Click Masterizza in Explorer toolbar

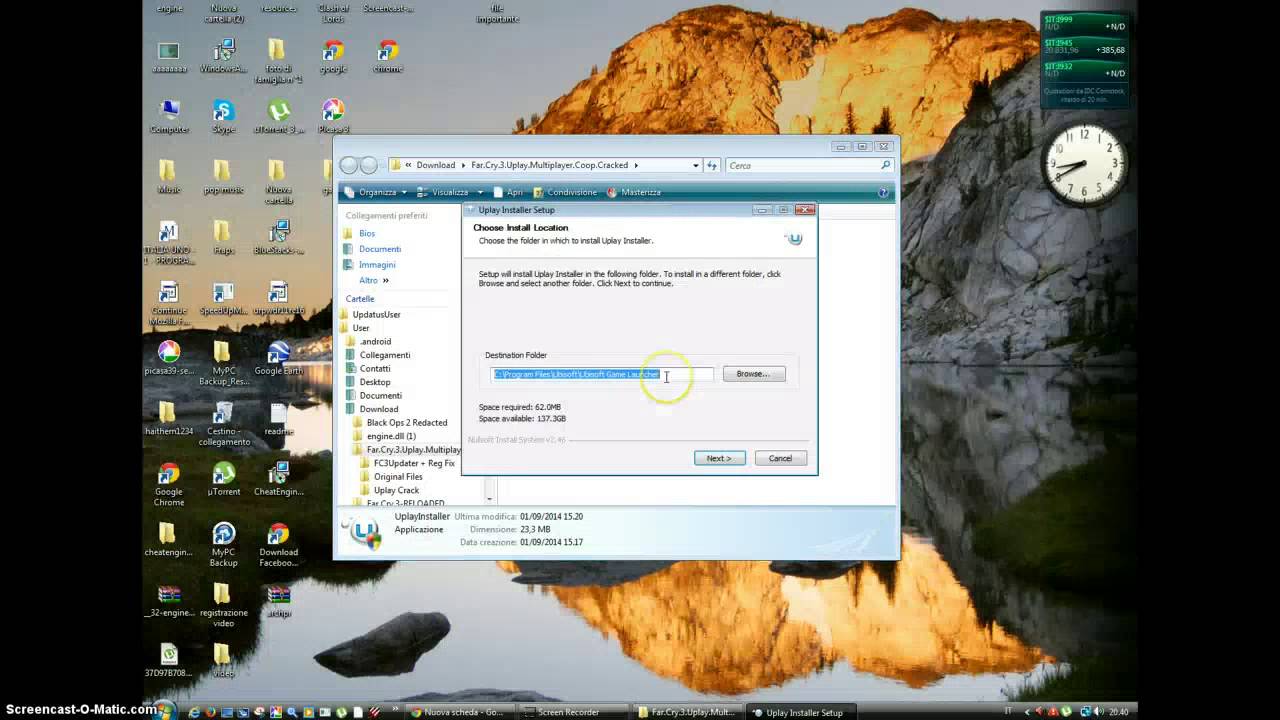tap(633, 192)
